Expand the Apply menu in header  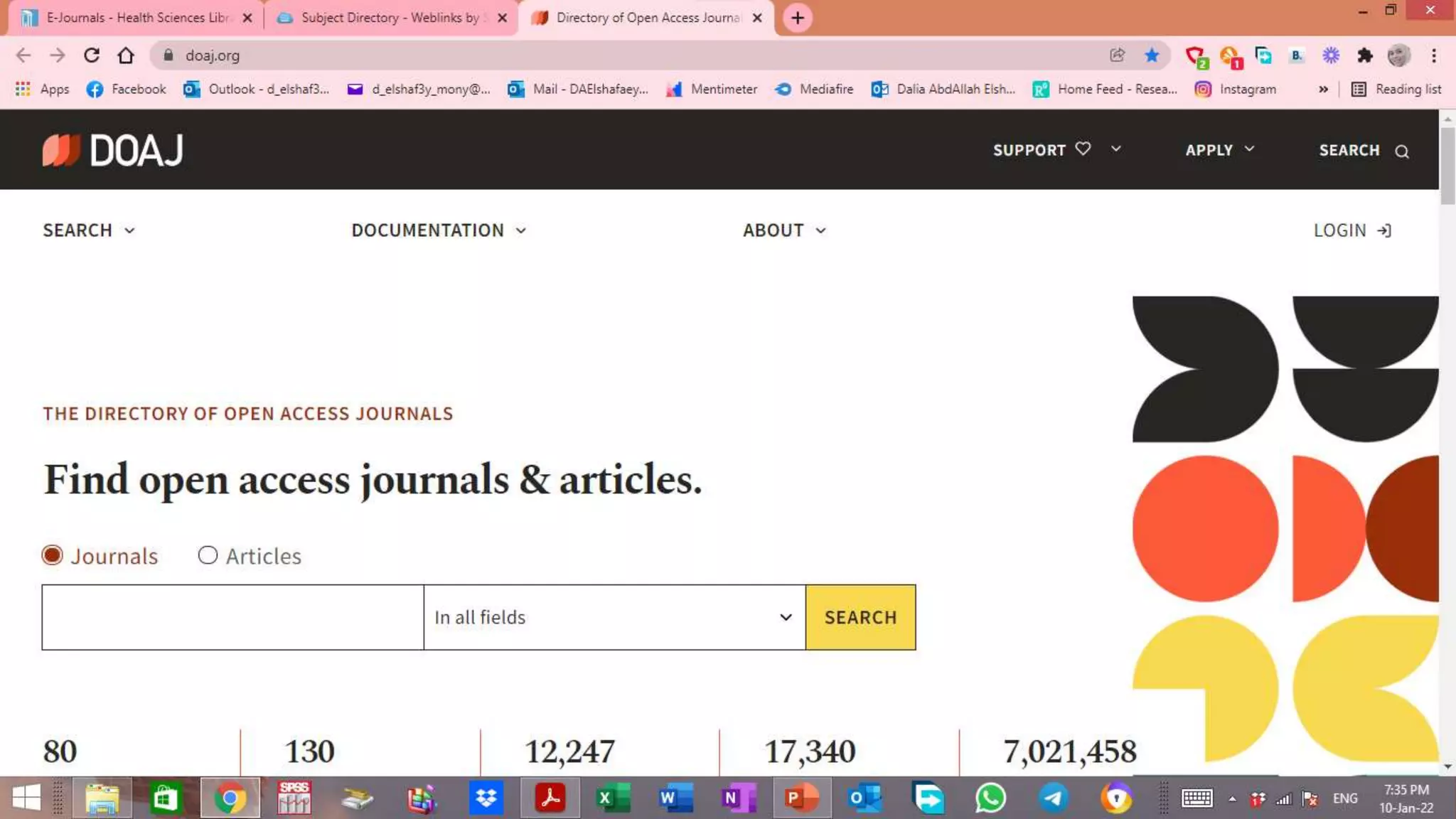point(1219,150)
